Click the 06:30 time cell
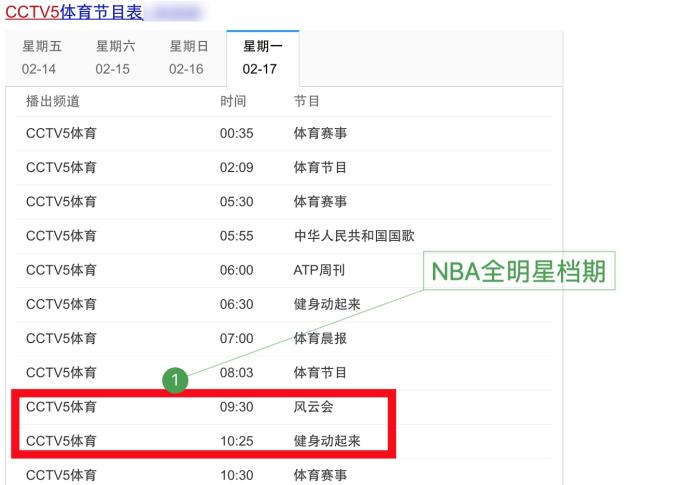The width and height of the screenshot is (700, 485). (x=237, y=304)
